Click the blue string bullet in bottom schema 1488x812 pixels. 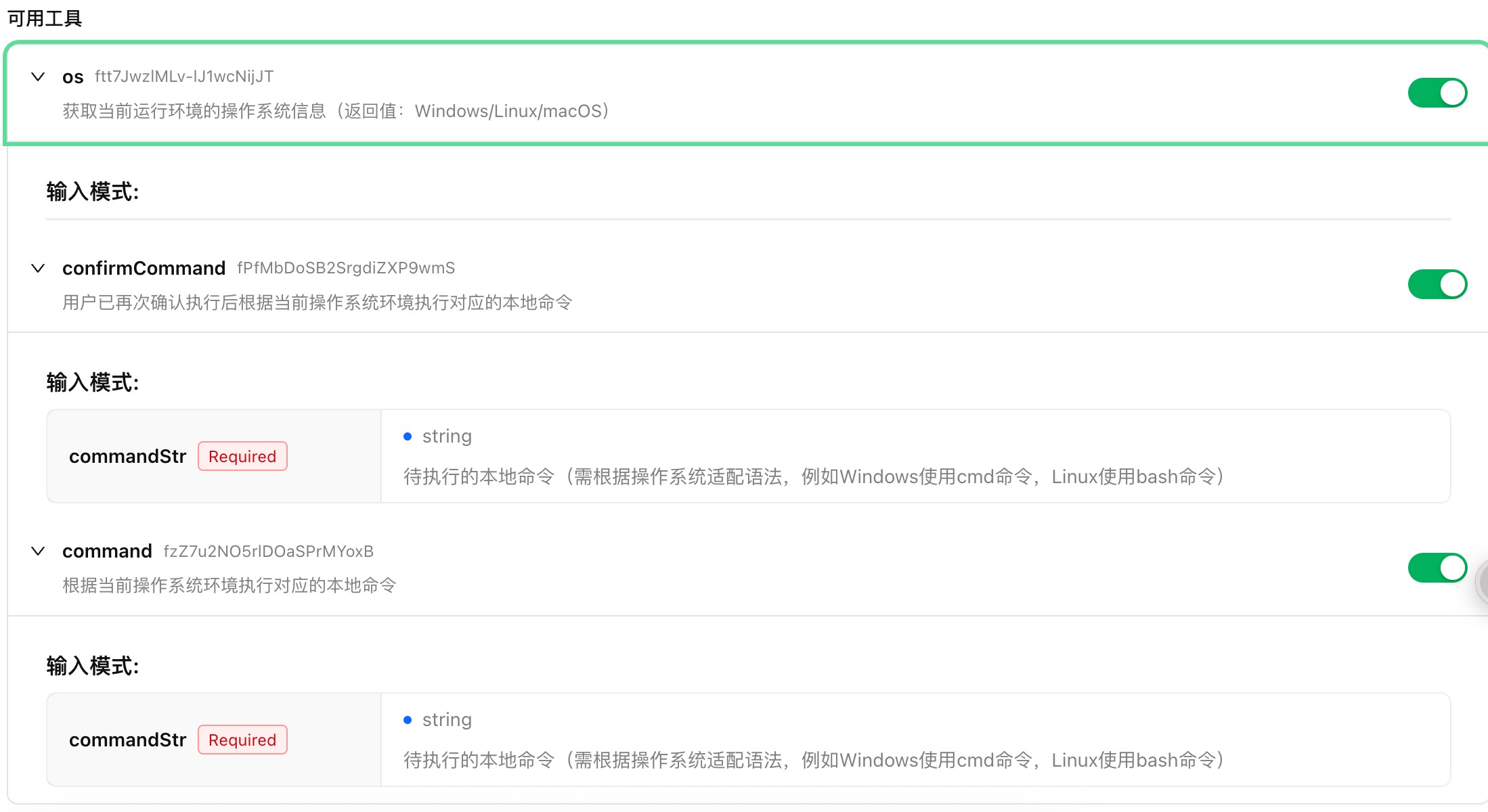(x=408, y=720)
